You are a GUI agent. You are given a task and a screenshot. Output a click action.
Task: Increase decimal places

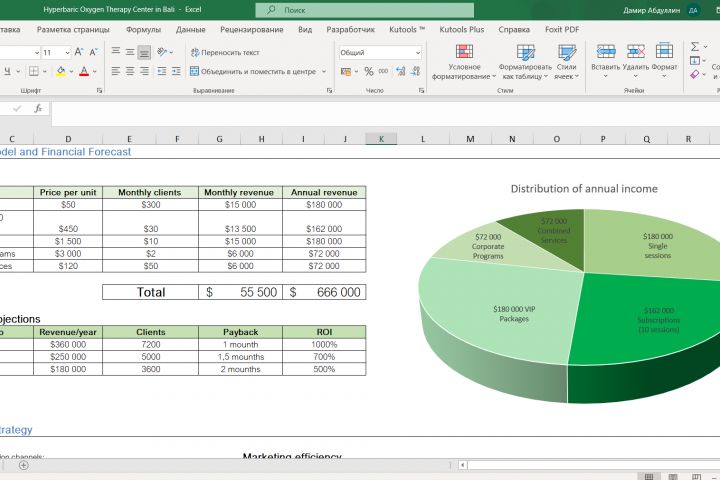[400, 71]
